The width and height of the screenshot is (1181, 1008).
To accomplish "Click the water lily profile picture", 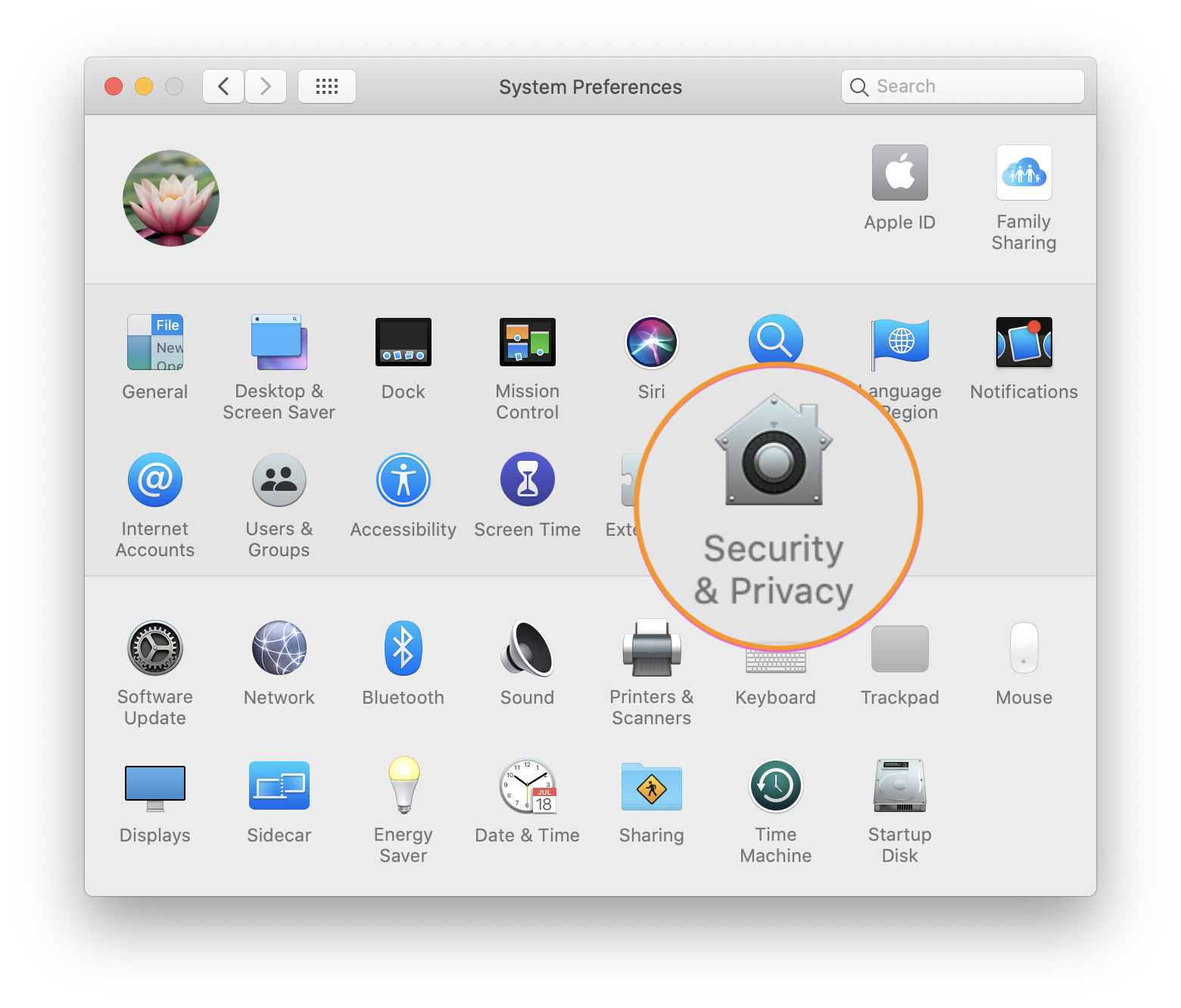I will tap(171, 198).
